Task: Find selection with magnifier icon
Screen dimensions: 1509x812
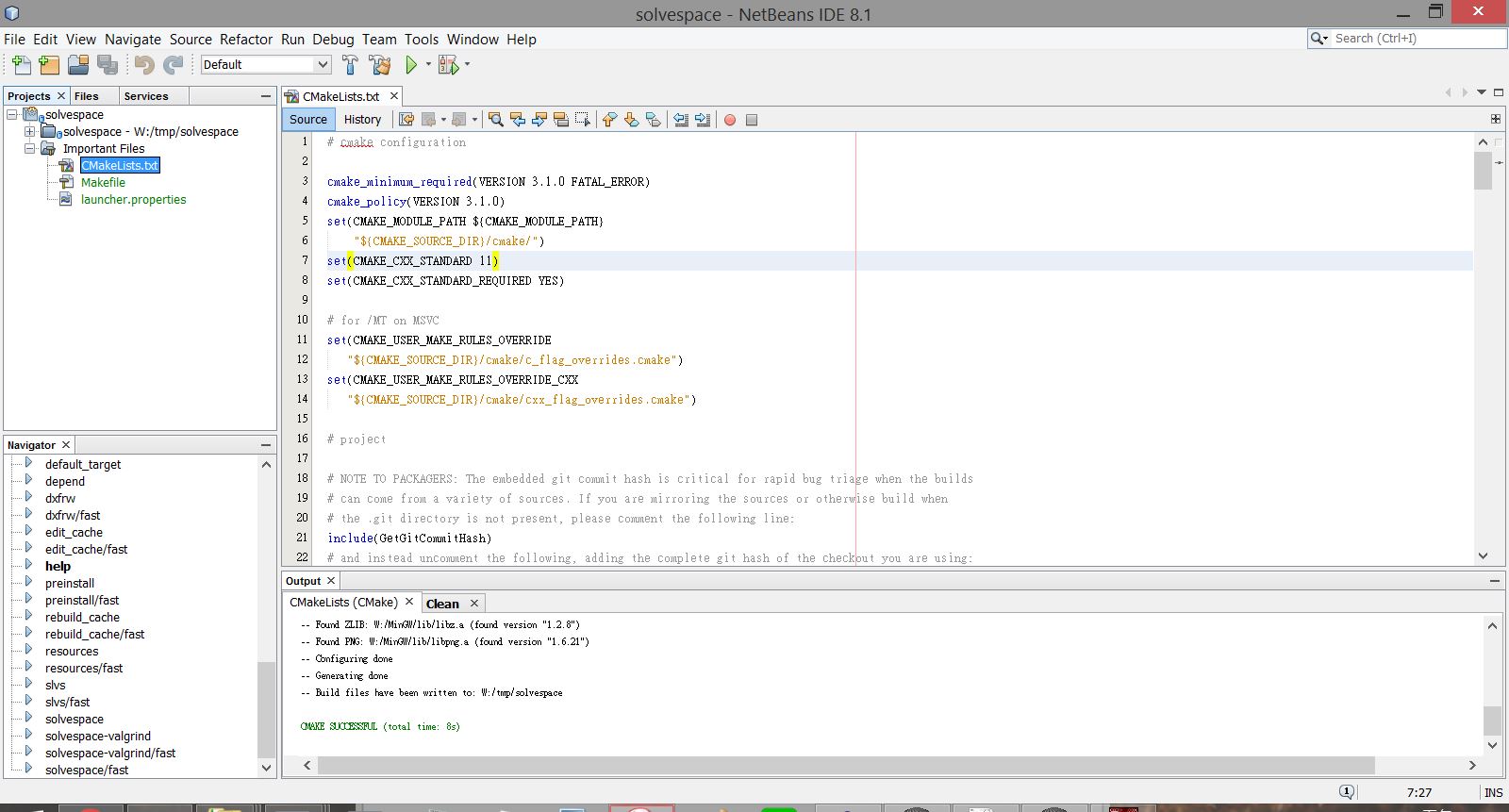Action: coord(495,120)
